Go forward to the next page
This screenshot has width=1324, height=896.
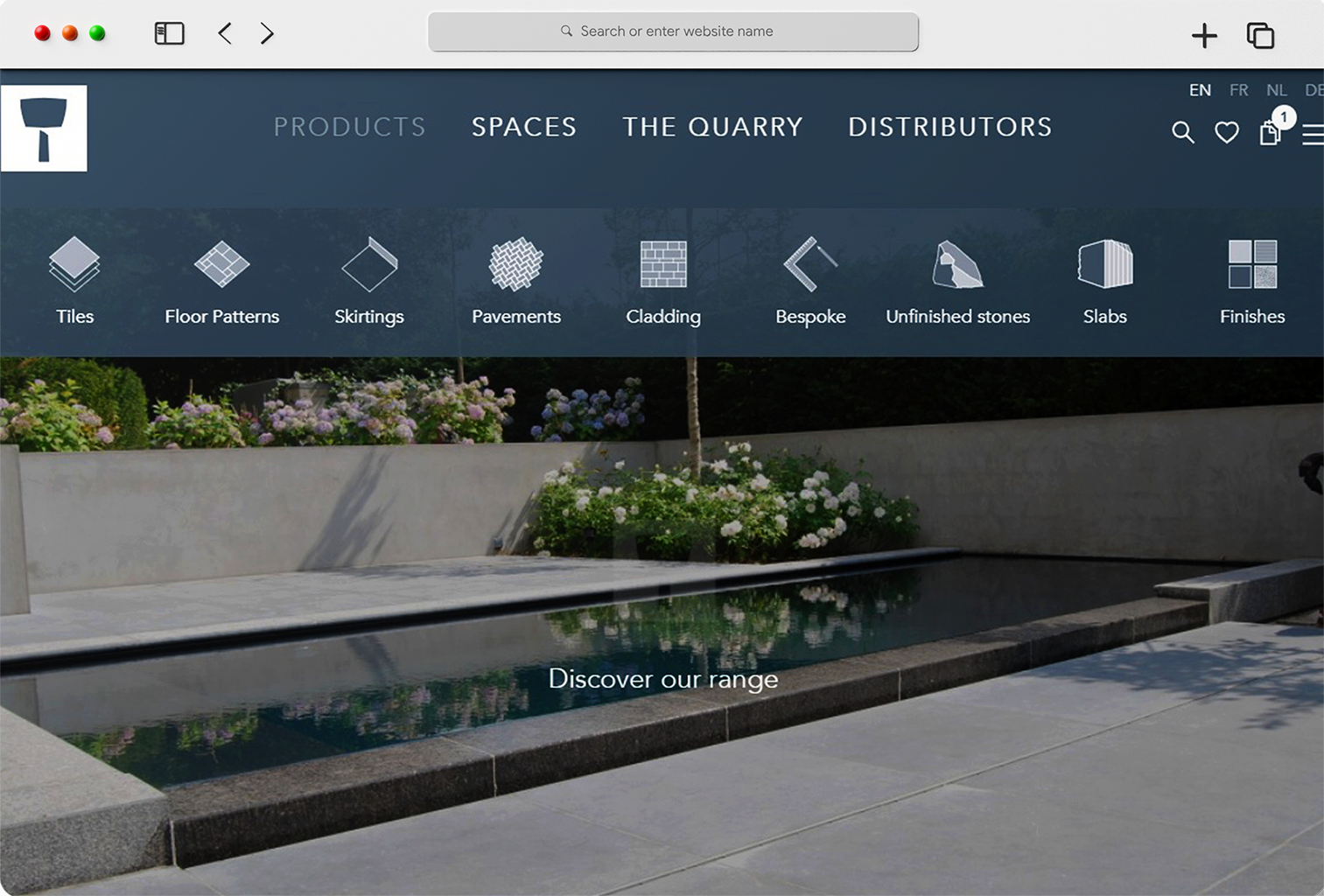click(x=267, y=33)
